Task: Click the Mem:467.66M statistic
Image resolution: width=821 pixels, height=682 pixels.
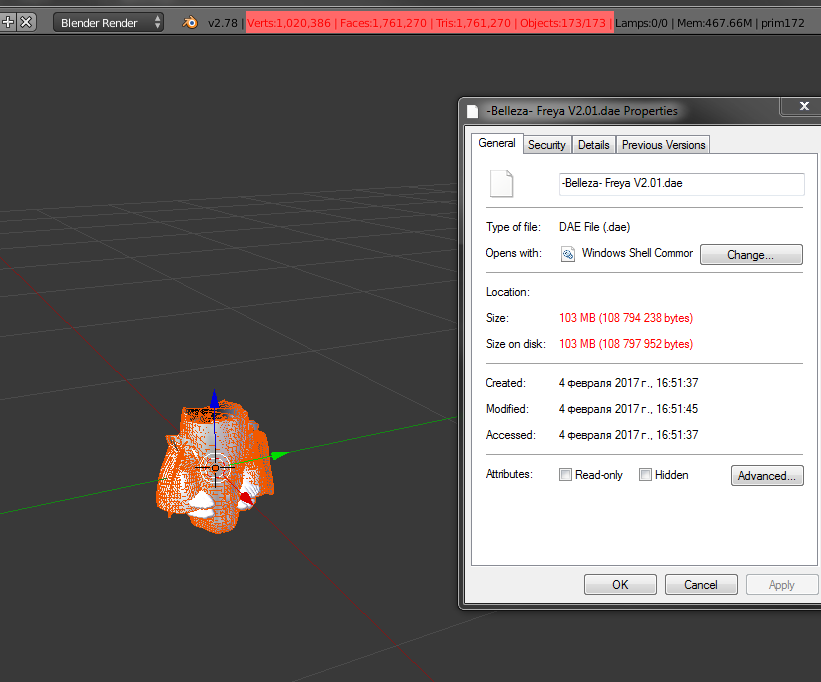Action: [715, 23]
